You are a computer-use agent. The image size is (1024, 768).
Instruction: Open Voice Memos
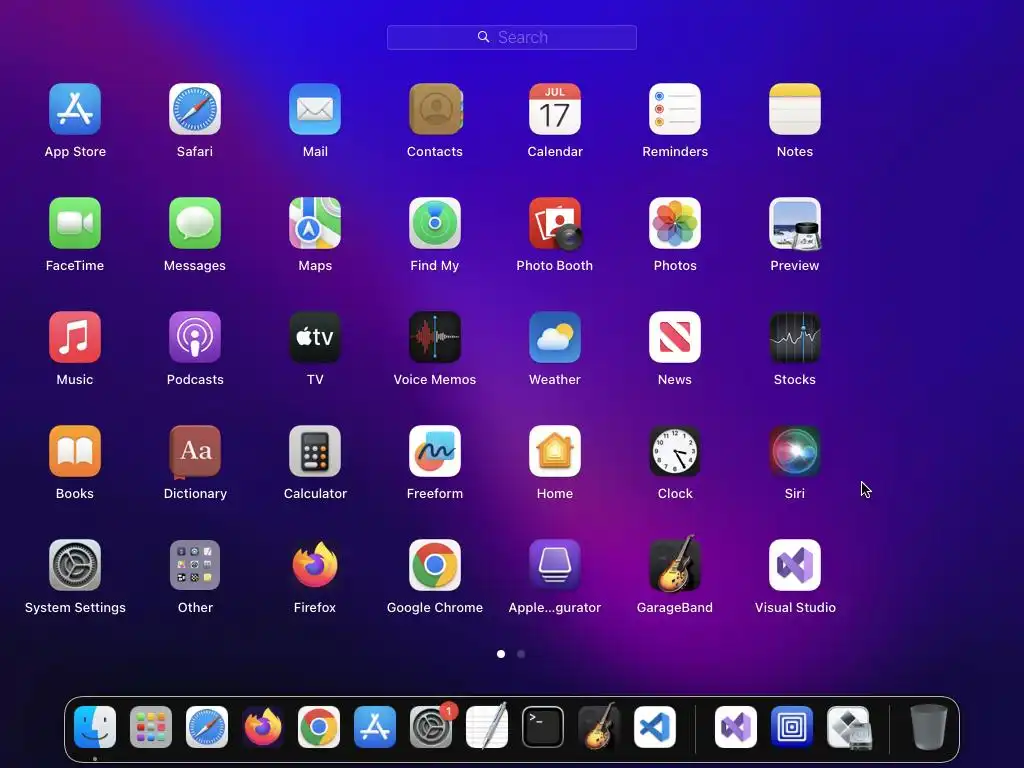point(435,337)
